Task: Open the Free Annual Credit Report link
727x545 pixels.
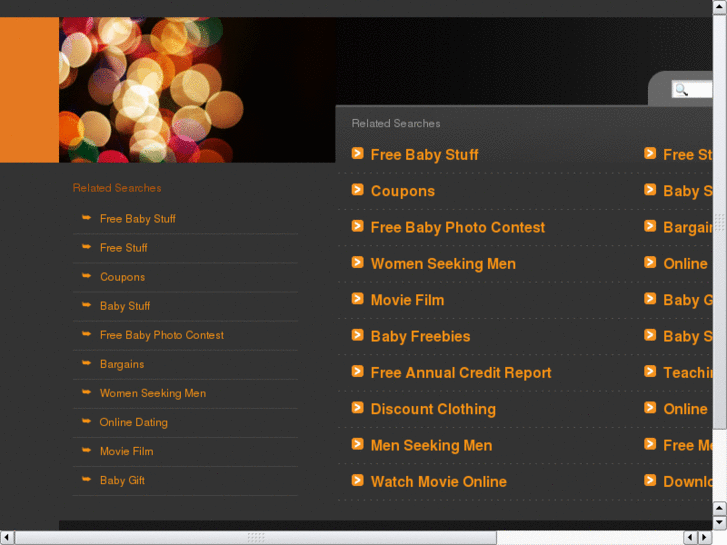Action: pyautogui.click(x=461, y=372)
